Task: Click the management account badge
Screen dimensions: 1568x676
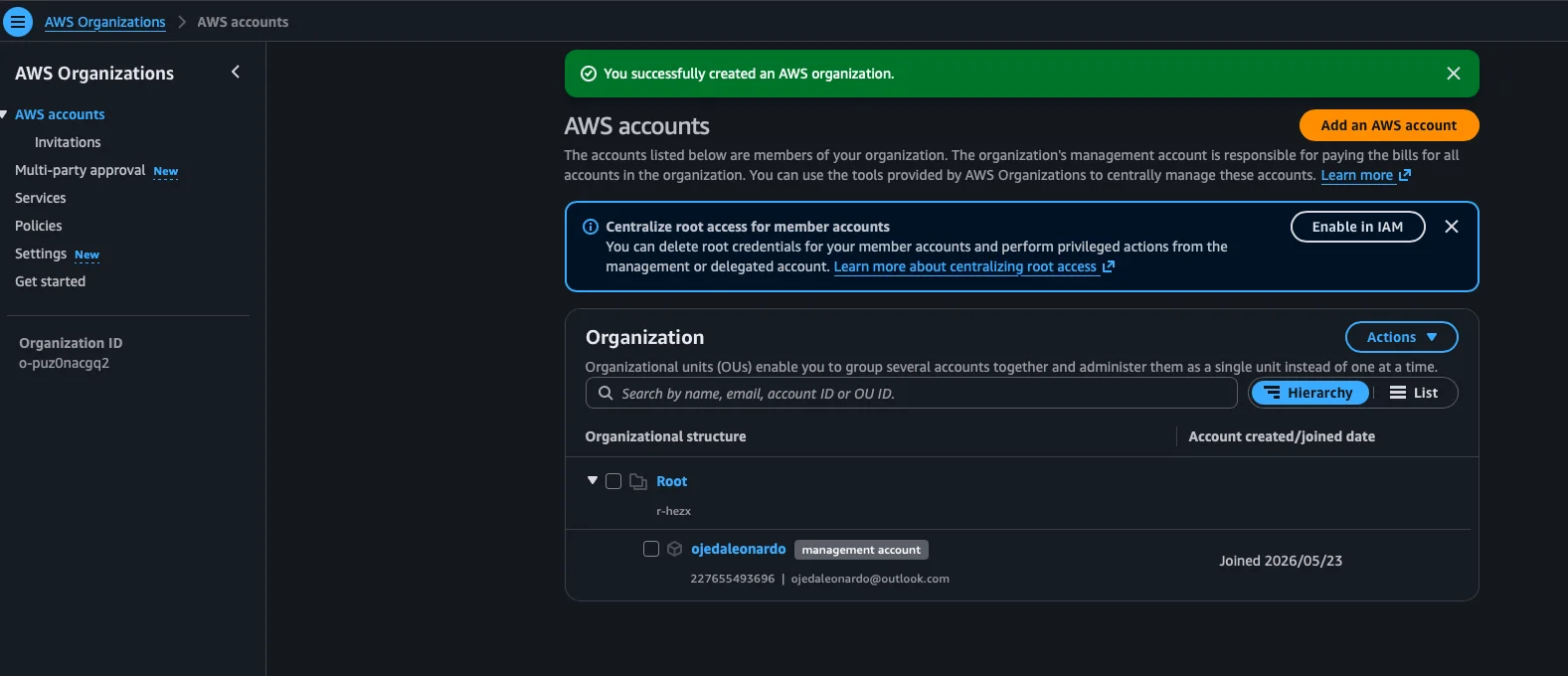Action: (x=861, y=550)
